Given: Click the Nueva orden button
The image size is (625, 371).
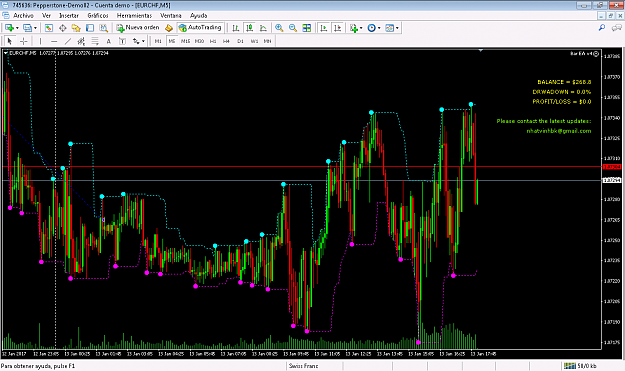Looking at the screenshot, I should pos(138,27).
